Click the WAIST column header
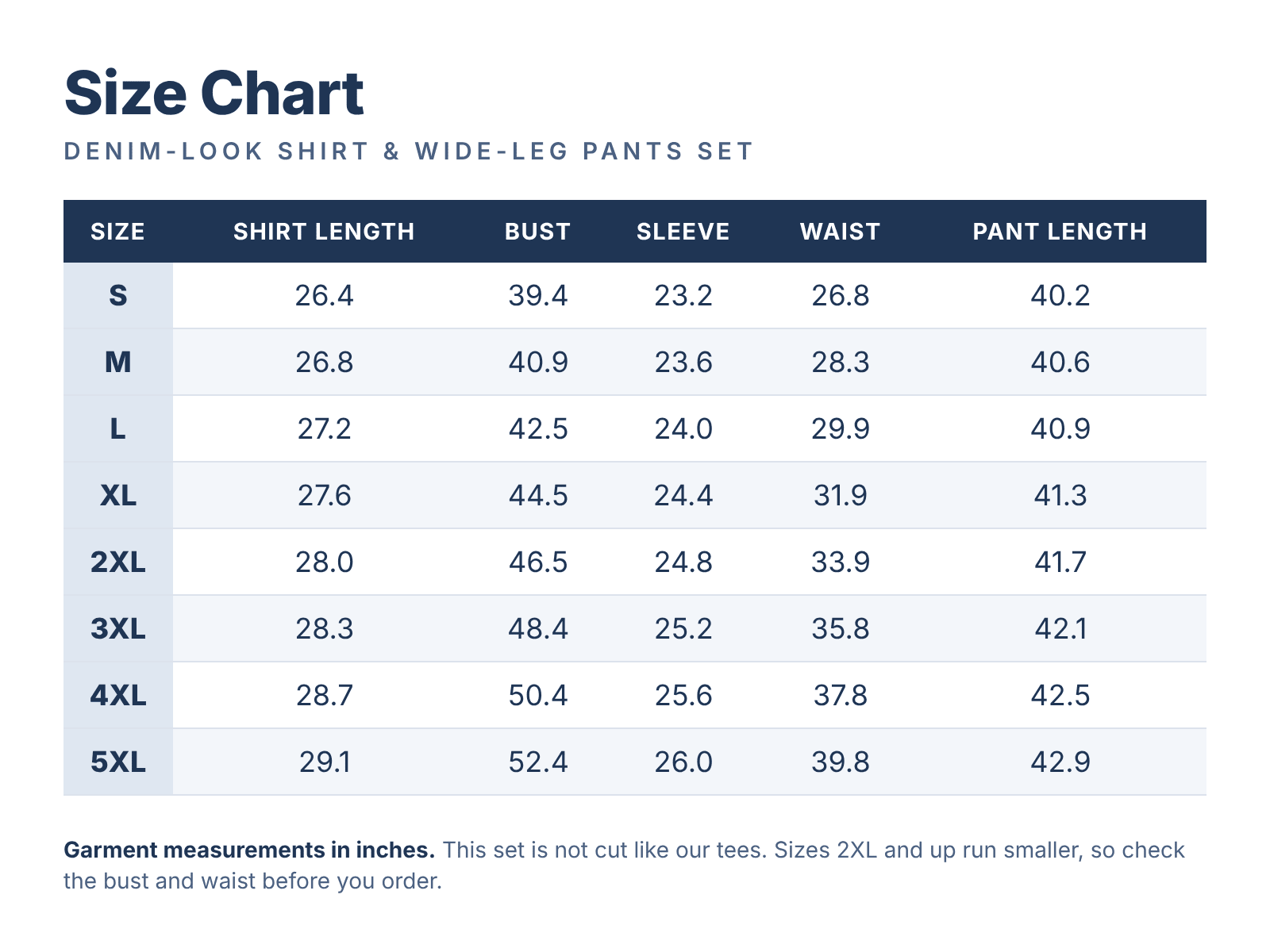 840,232
